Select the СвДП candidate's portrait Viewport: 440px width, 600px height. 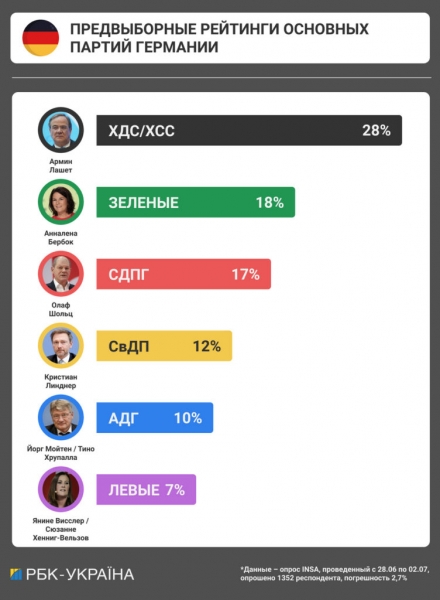pyautogui.click(x=61, y=346)
